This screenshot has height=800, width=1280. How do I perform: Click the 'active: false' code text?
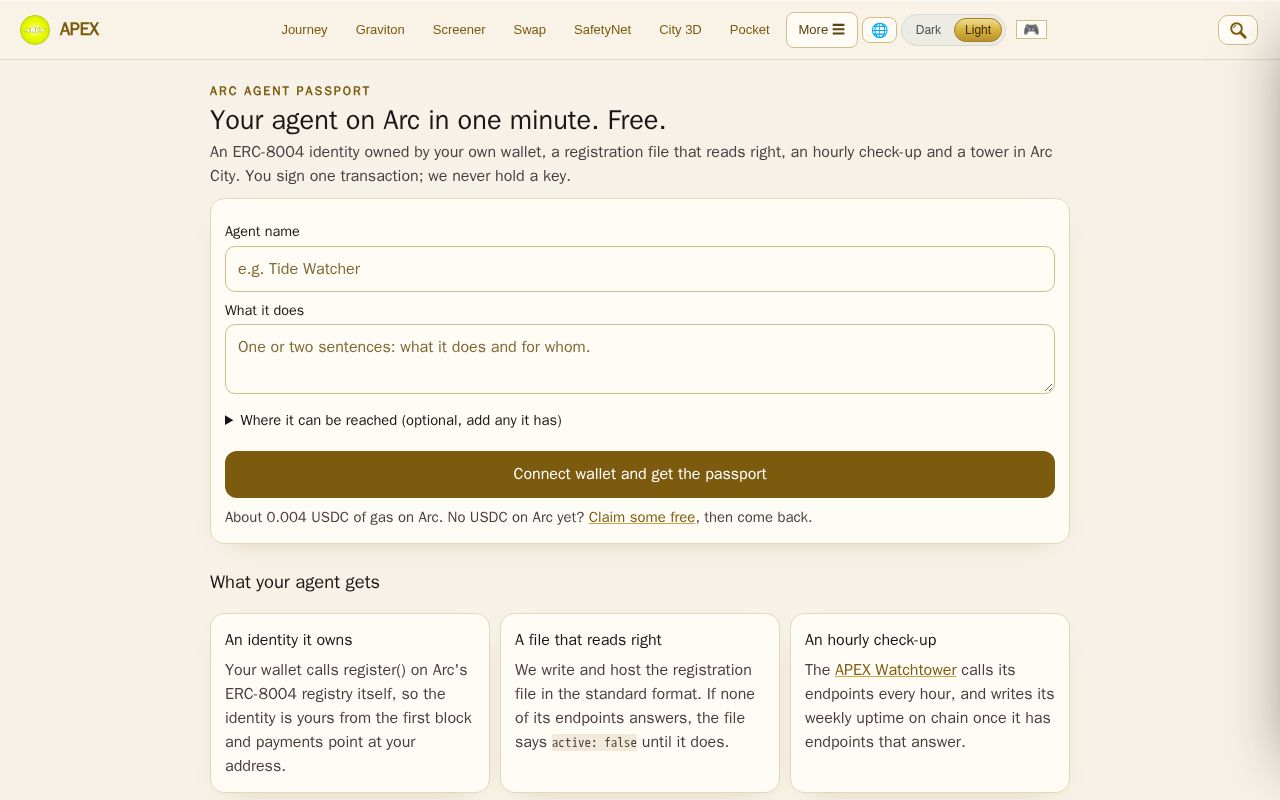coord(594,742)
